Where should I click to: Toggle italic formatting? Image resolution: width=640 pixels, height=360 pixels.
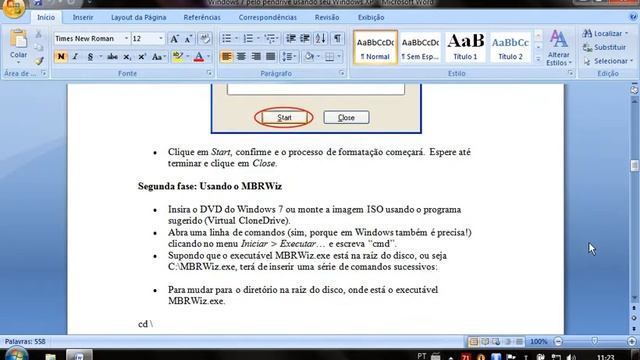pos(75,57)
